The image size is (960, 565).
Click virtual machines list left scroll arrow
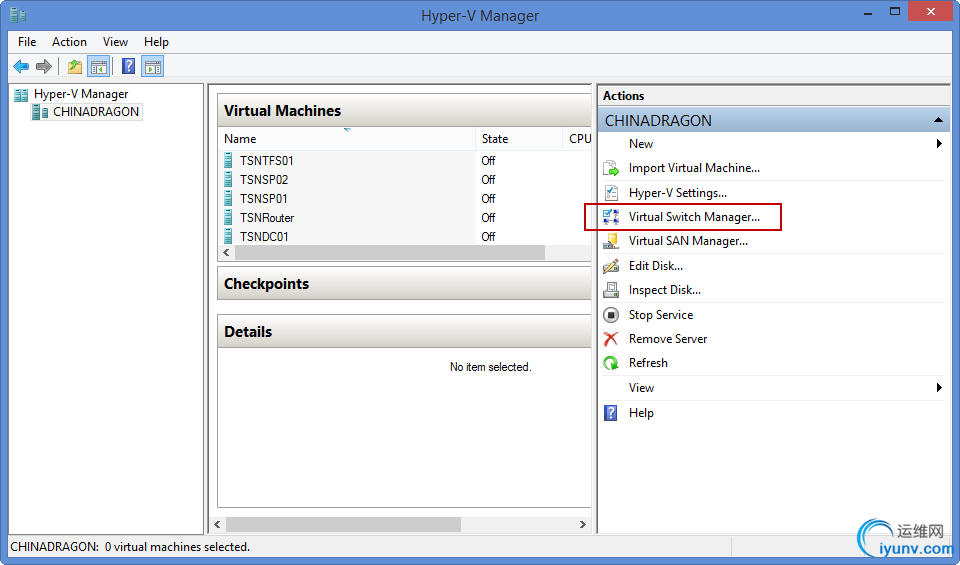tap(227, 252)
